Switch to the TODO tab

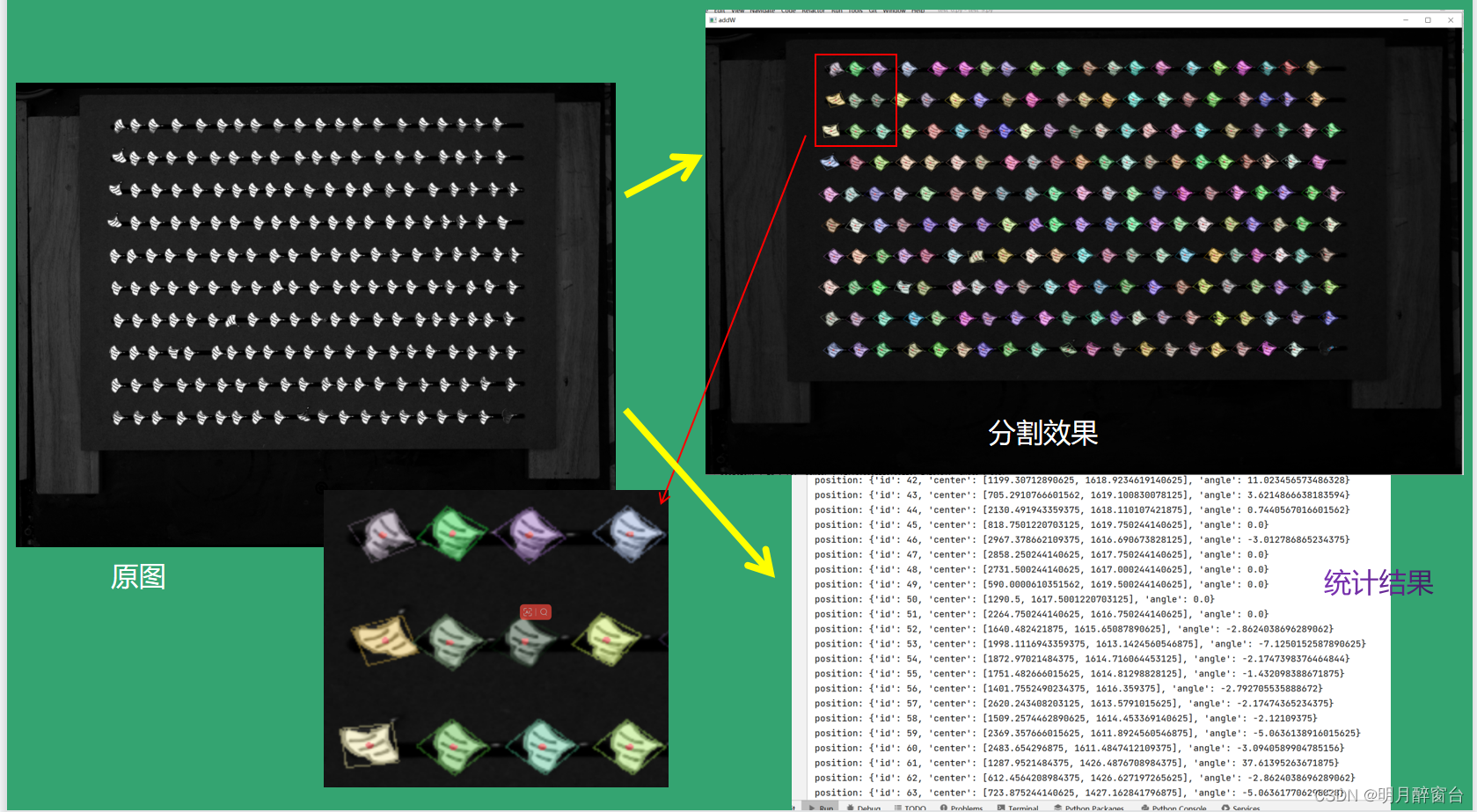(910, 808)
